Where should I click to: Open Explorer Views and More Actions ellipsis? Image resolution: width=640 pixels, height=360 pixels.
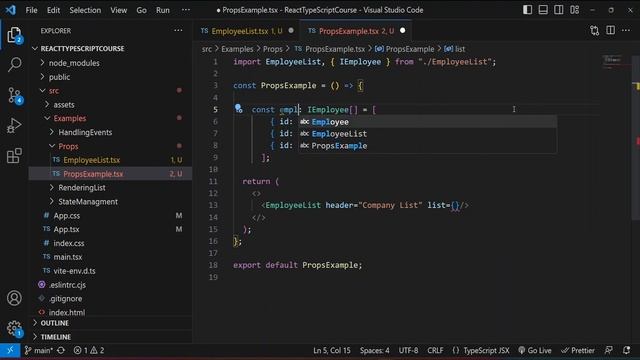coord(178,31)
